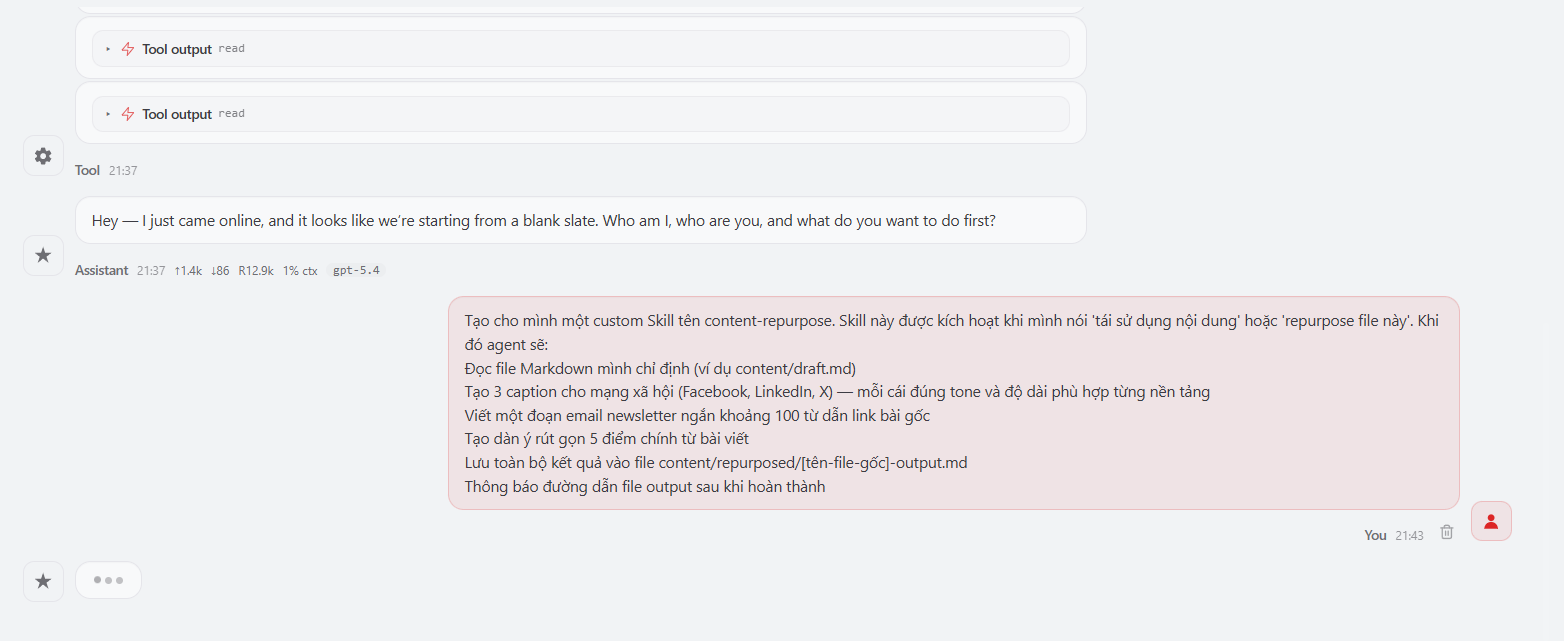The width and height of the screenshot is (1564, 641).
Task: Click the lightning icon on first Tool output
Action: pos(127,49)
